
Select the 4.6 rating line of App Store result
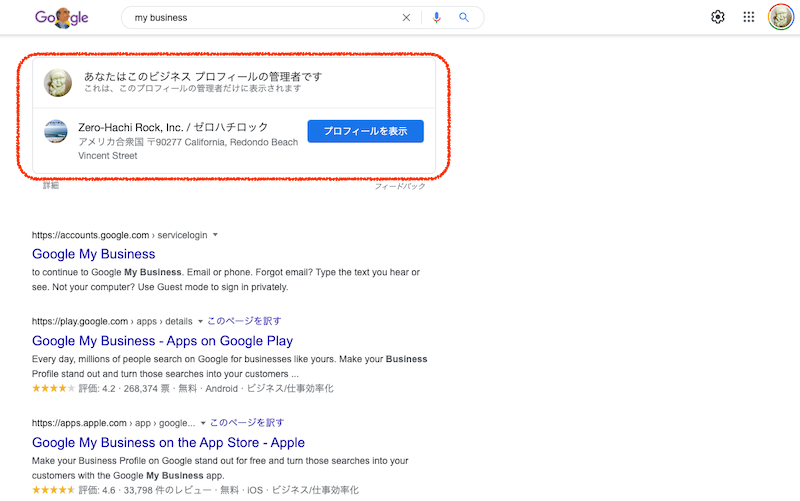click(195, 490)
